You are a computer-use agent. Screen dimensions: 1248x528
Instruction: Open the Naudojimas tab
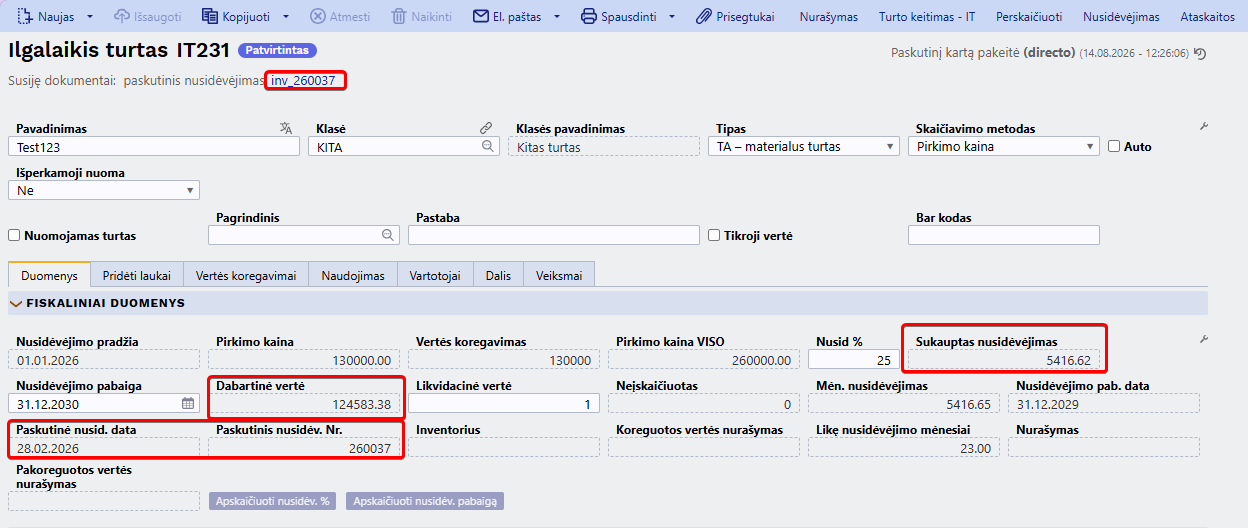[353, 275]
